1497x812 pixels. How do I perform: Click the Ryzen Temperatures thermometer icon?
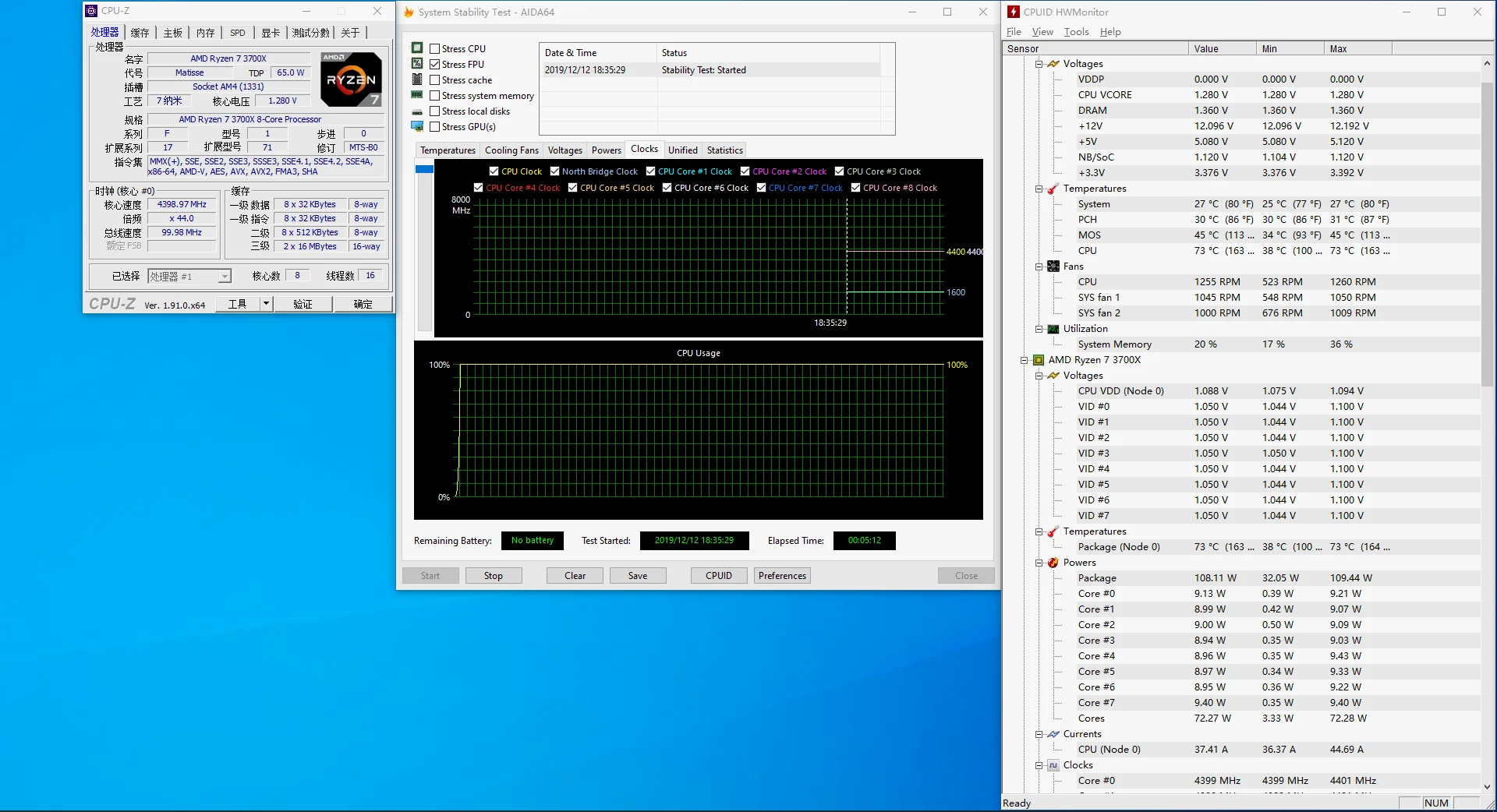pyautogui.click(x=1053, y=531)
